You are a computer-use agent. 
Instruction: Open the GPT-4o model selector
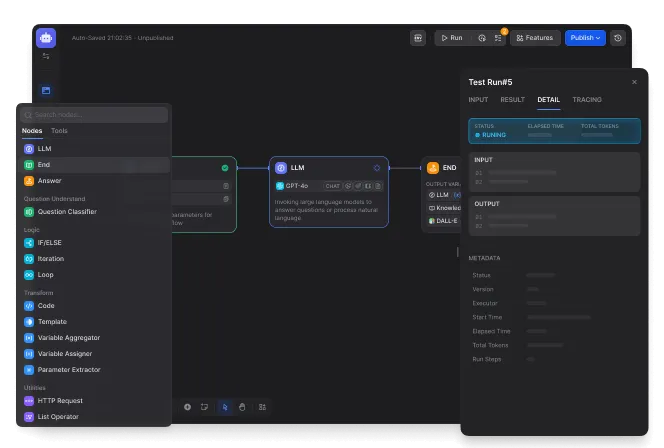pos(297,186)
